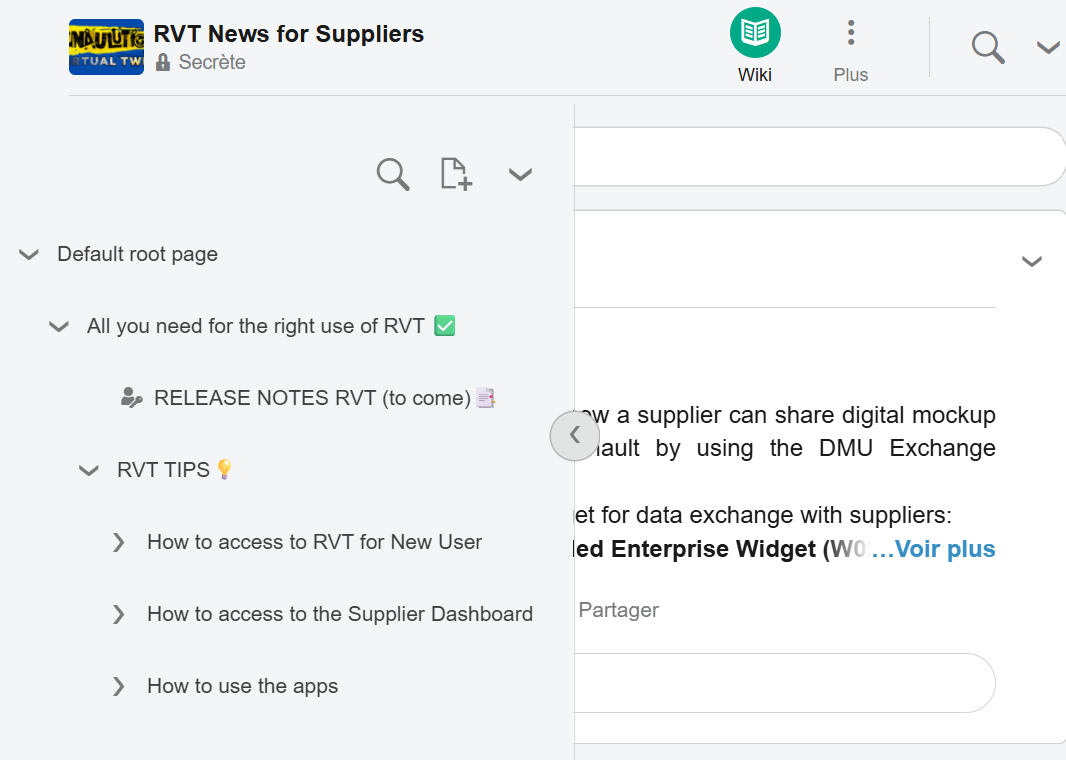The image size is (1066, 760).
Task: Click the lock icon beside Secrète
Action: pos(163,62)
